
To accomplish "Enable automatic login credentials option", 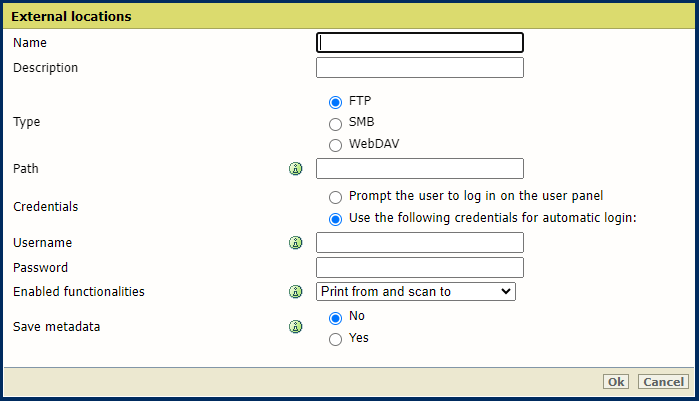I will [335, 219].
